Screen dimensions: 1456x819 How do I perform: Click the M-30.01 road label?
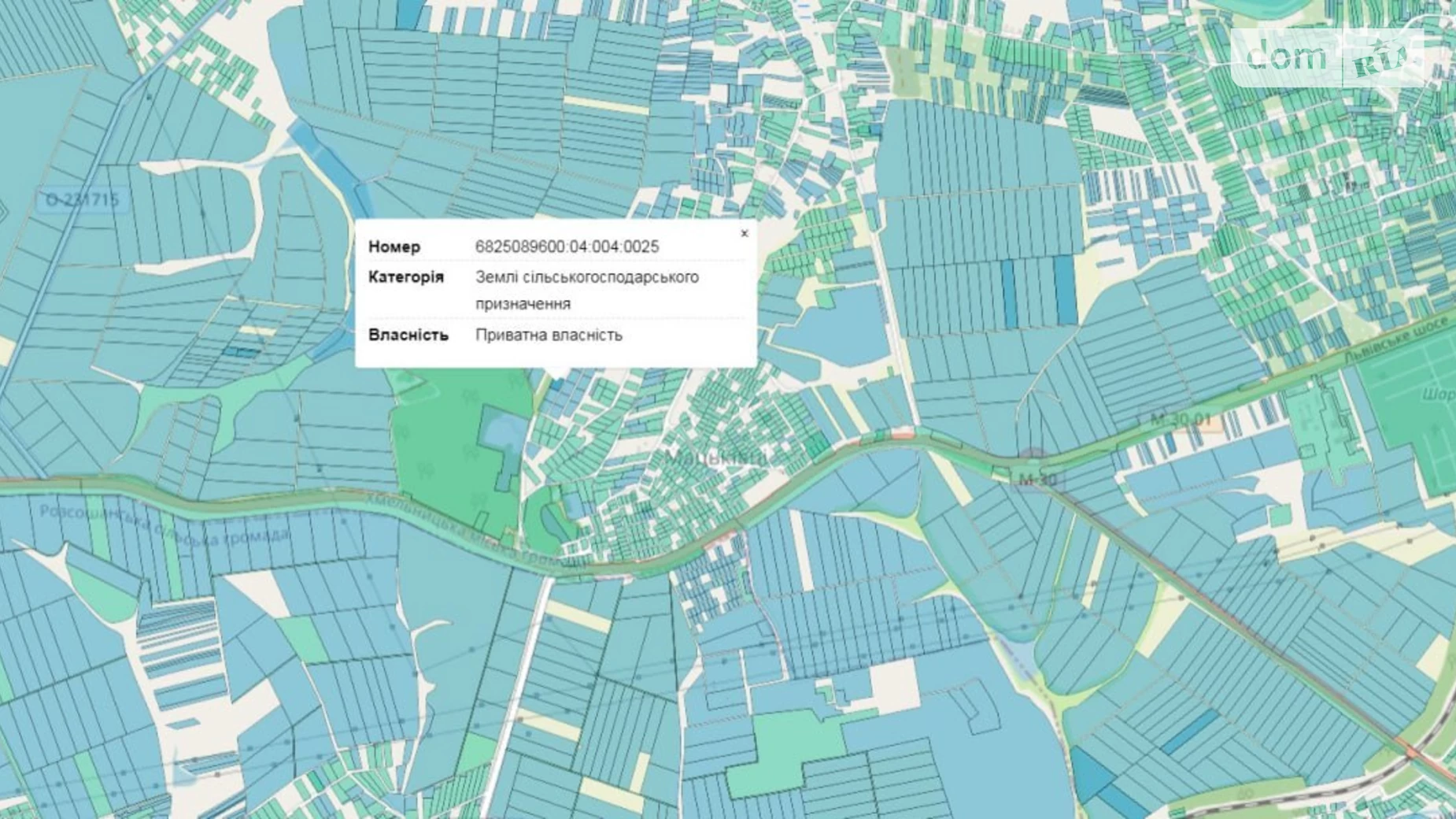point(1181,419)
